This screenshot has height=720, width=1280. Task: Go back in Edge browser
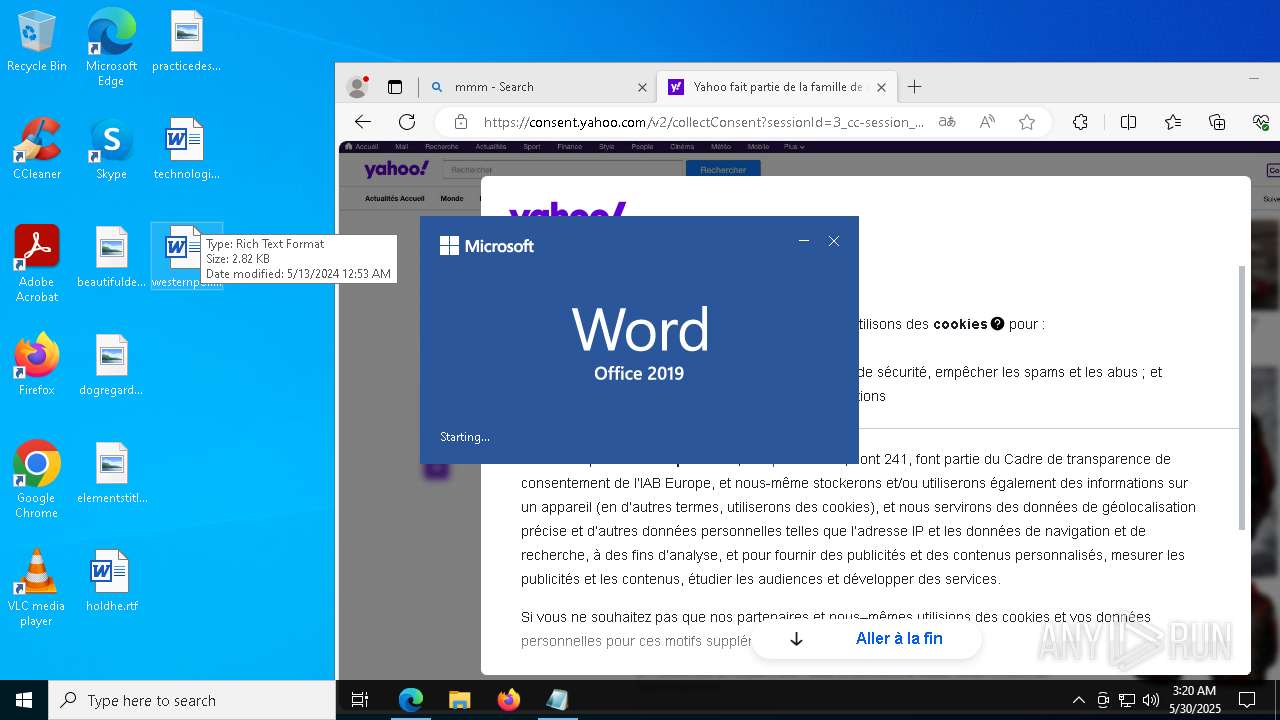coord(363,122)
